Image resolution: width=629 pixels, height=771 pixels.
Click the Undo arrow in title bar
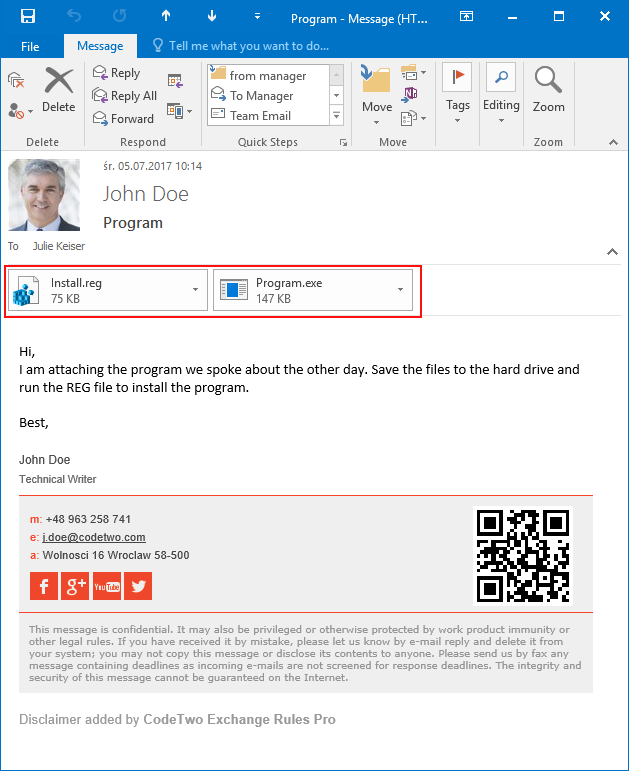coord(74,16)
